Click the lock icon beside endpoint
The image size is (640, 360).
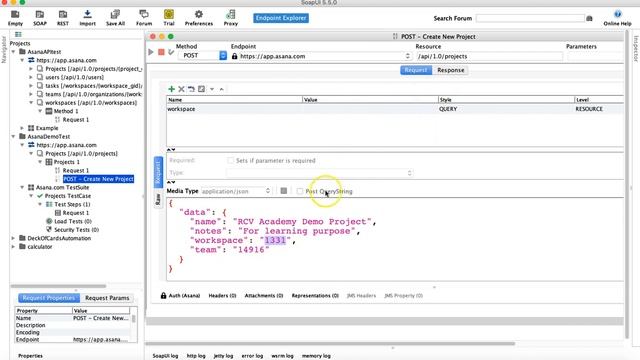click(234, 56)
